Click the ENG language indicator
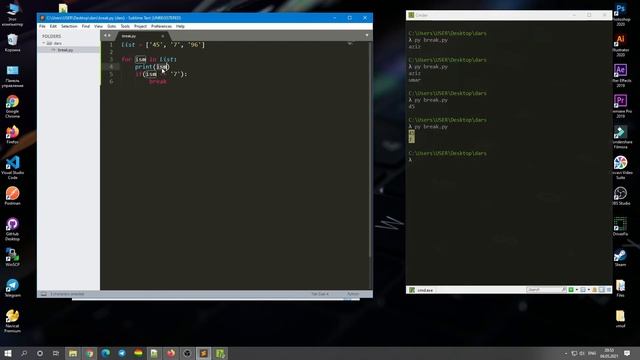Image resolution: width=640 pixels, height=360 pixels. (x=592, y=353)
